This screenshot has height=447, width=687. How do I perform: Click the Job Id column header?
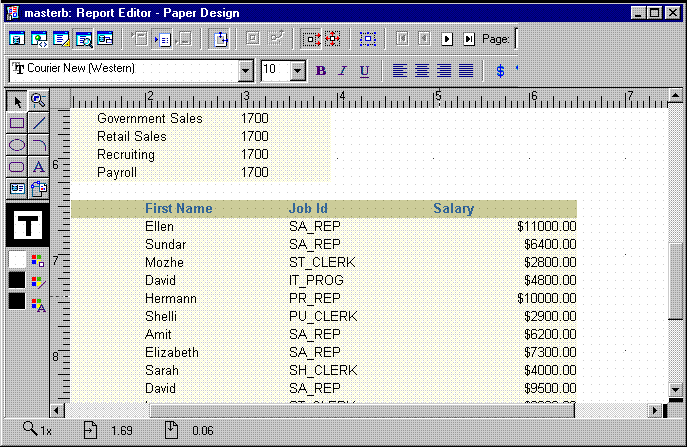(308, 208)
